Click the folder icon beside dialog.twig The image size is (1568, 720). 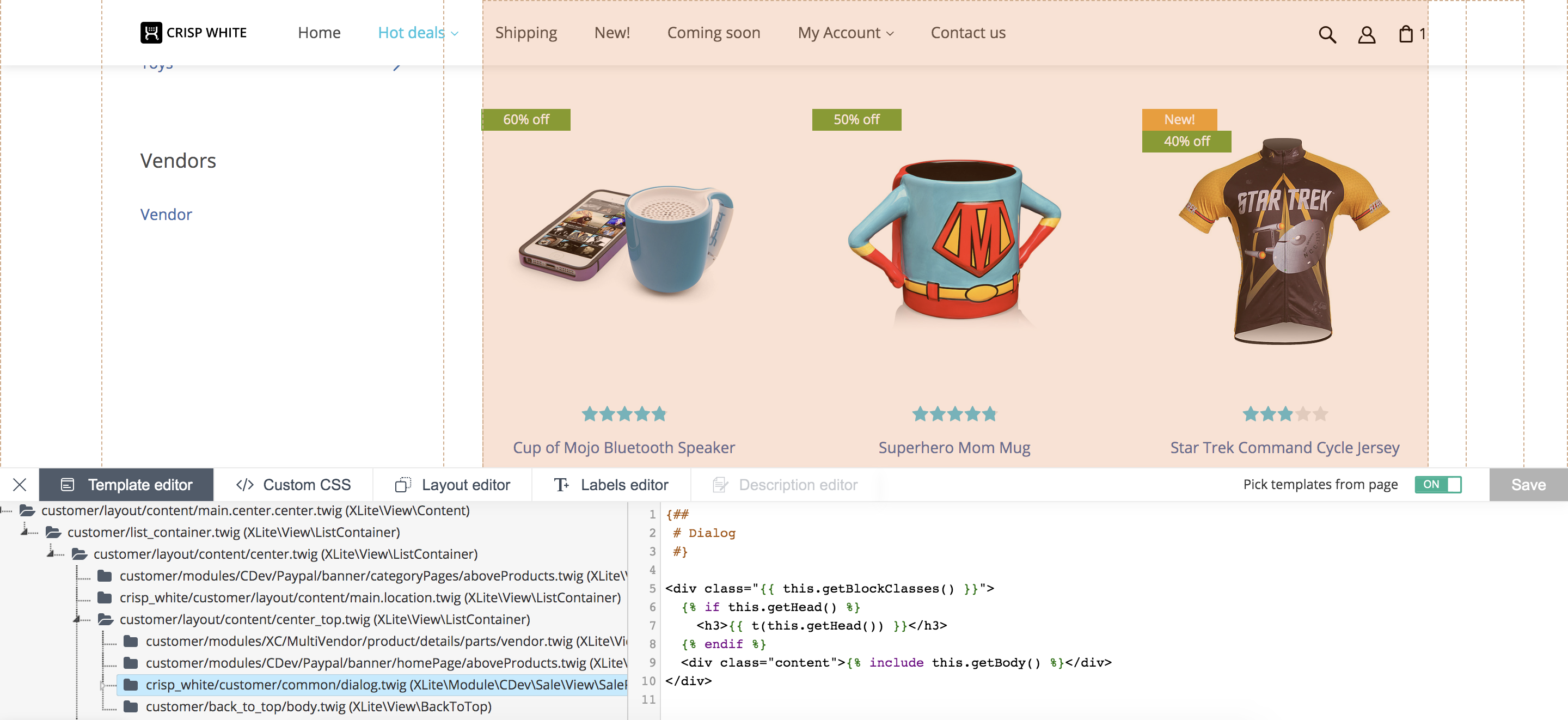click(x=130, y=685)
